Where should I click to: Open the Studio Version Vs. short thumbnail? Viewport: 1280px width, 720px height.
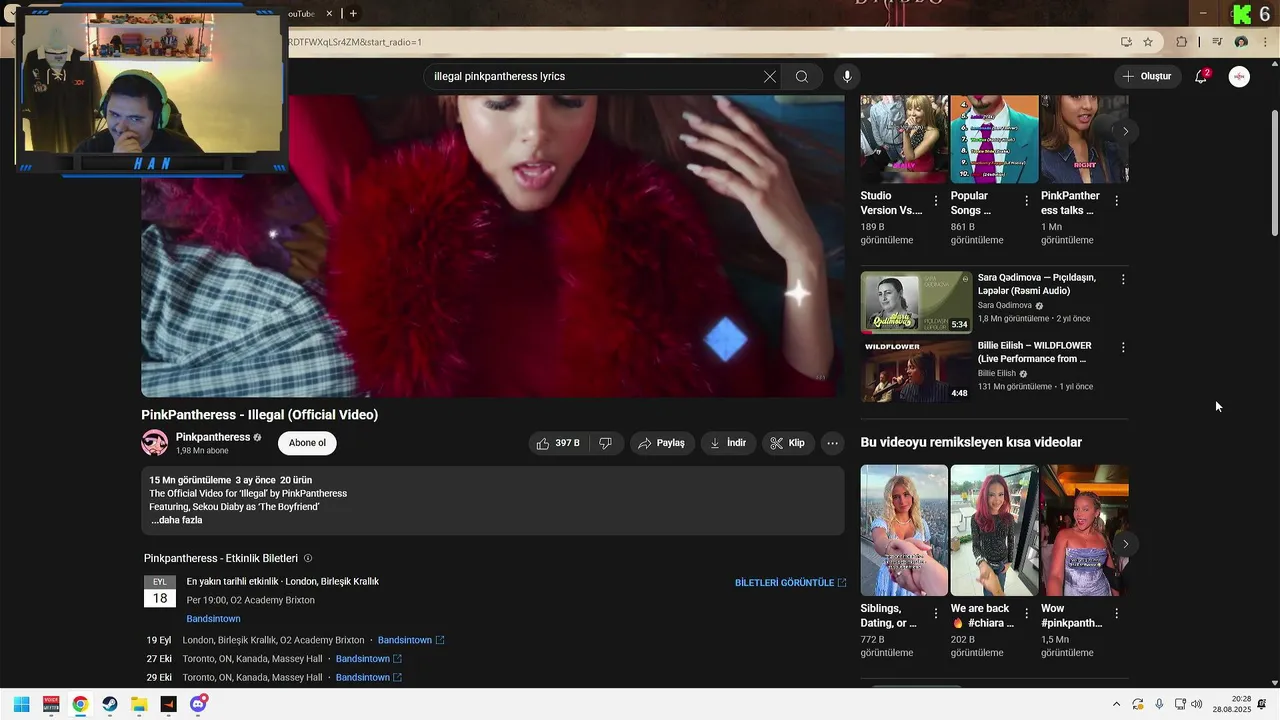pyautogui.click(x=904, y=139)
